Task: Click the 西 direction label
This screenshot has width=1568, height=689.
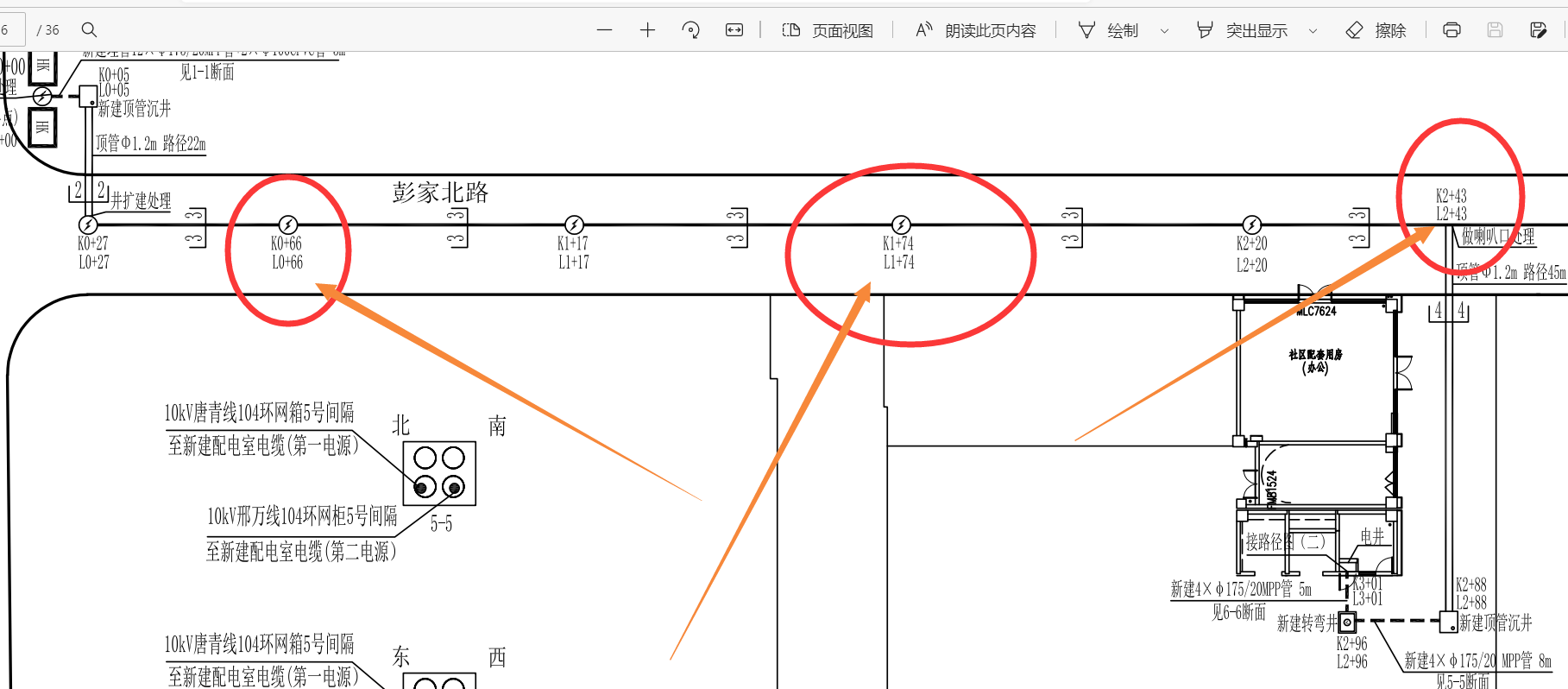Action: click(497, 657)
